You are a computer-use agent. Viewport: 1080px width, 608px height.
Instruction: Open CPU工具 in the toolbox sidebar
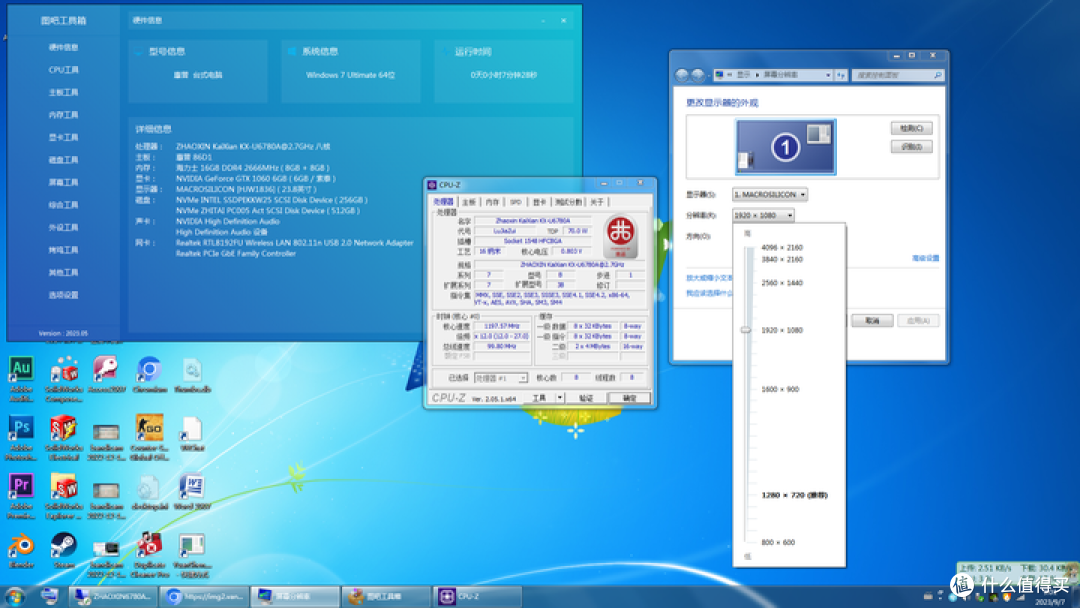(63, 70)
